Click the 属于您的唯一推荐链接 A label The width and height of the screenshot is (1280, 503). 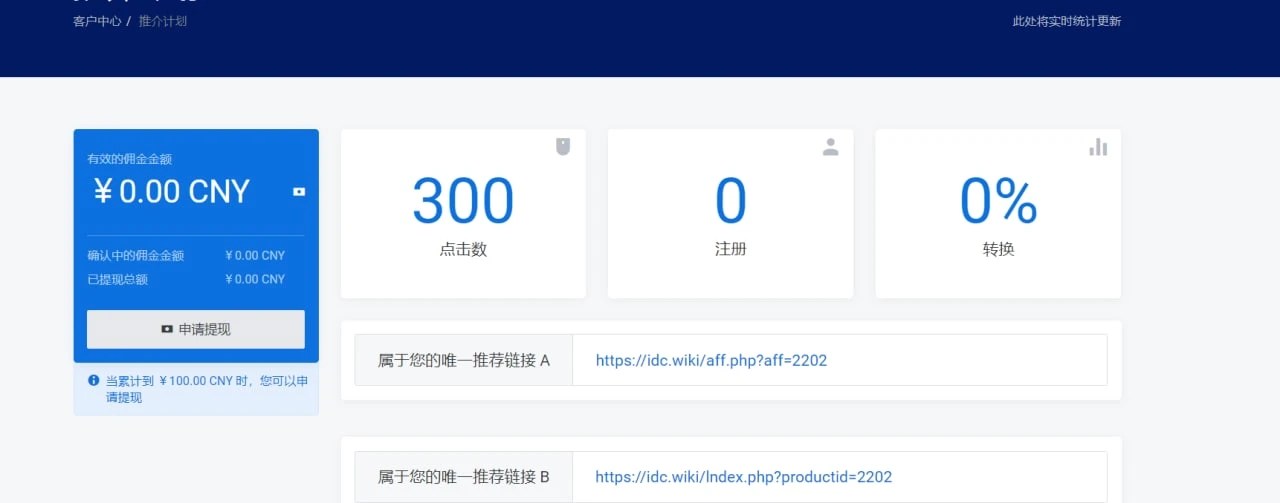point(464,360)
